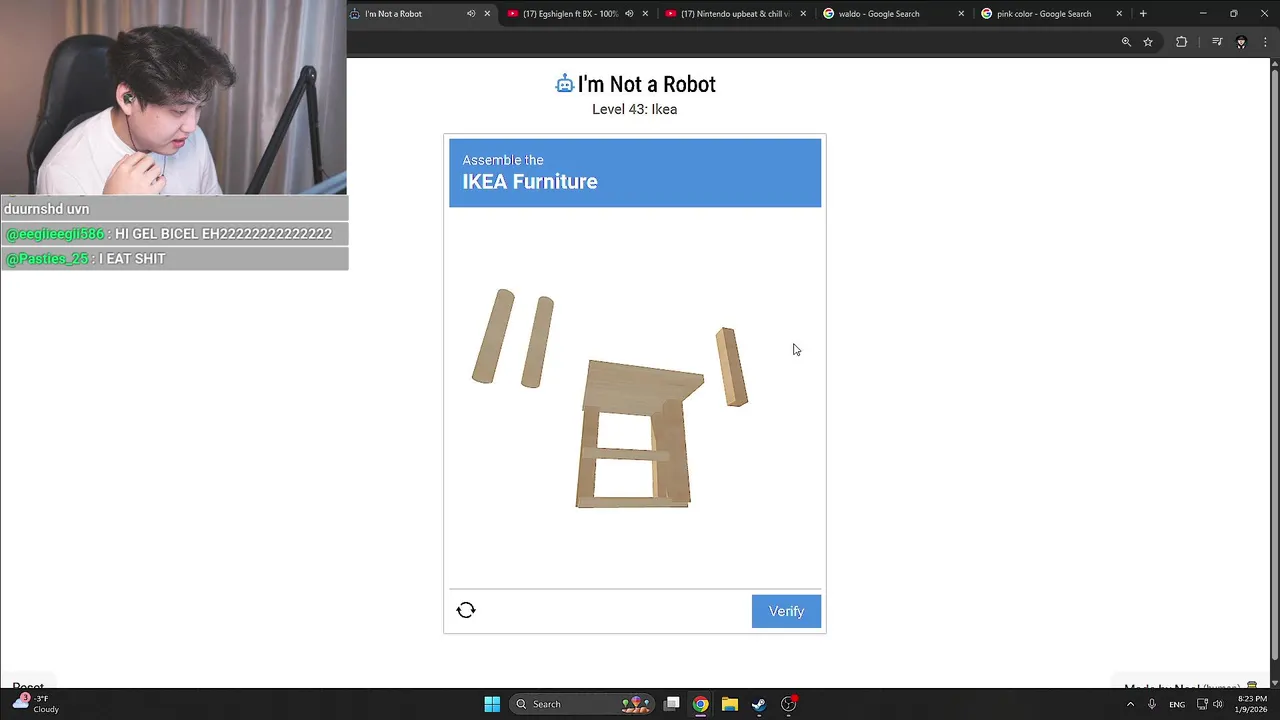Click the chair crossbar between the legs
Screen dimensions: 1280x720
(x=627, y=455)
